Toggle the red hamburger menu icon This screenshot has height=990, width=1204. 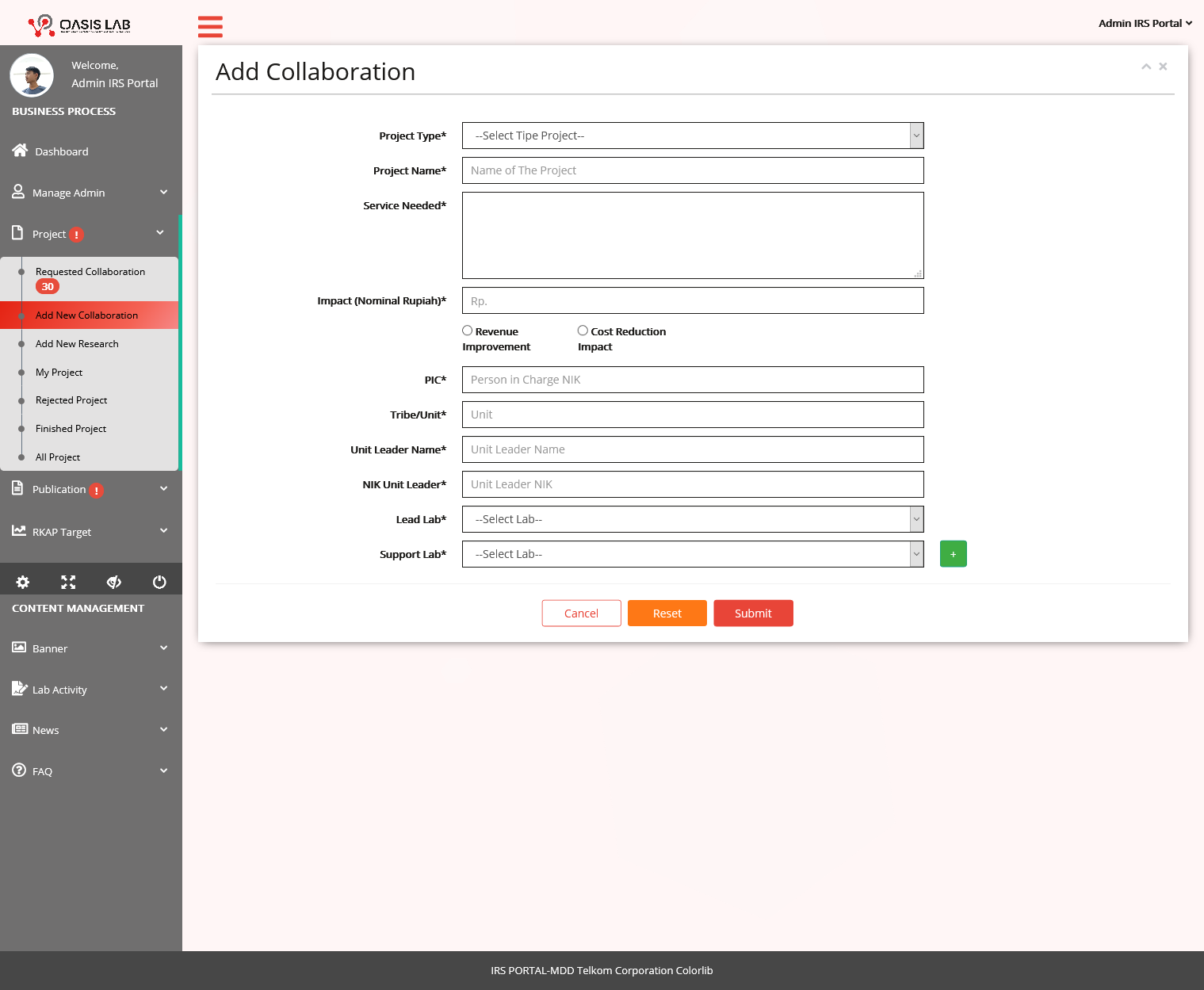point(210,26)
